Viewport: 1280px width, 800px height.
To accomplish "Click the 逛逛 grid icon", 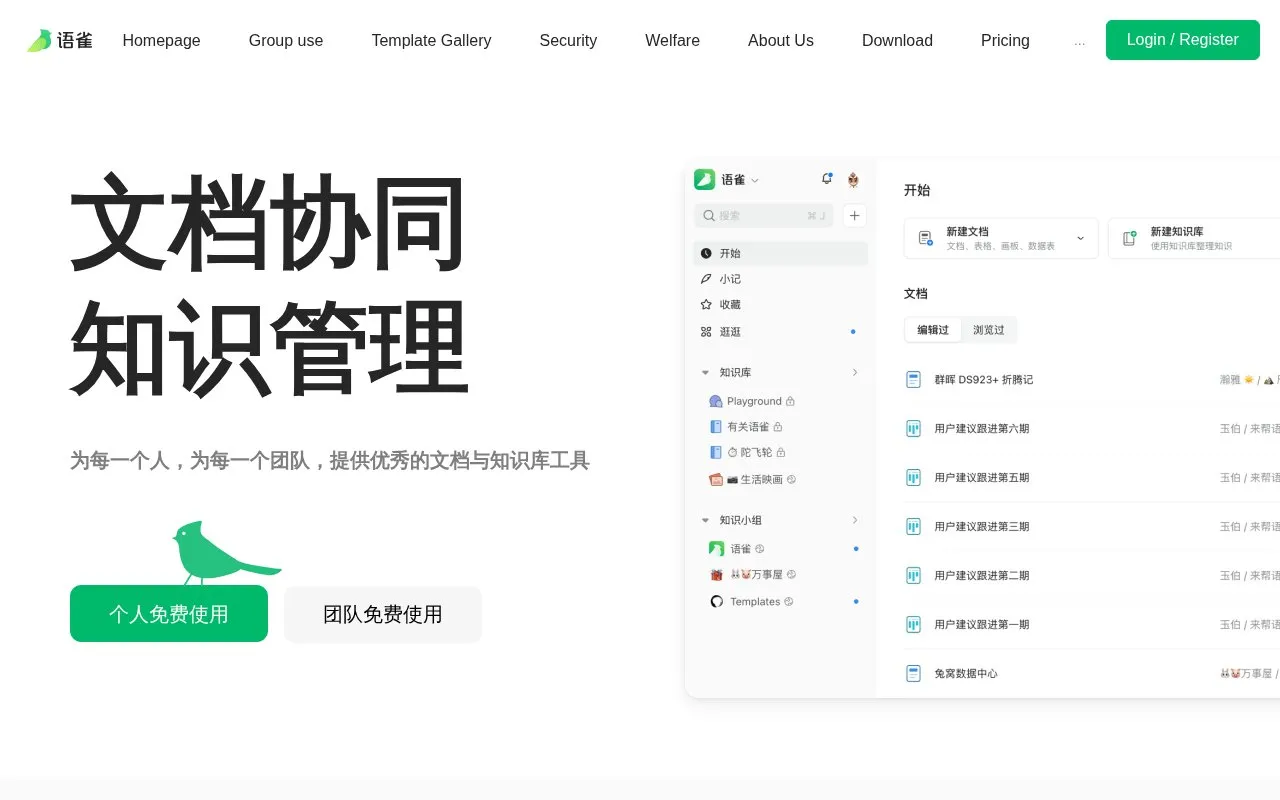I will [706, 332].
